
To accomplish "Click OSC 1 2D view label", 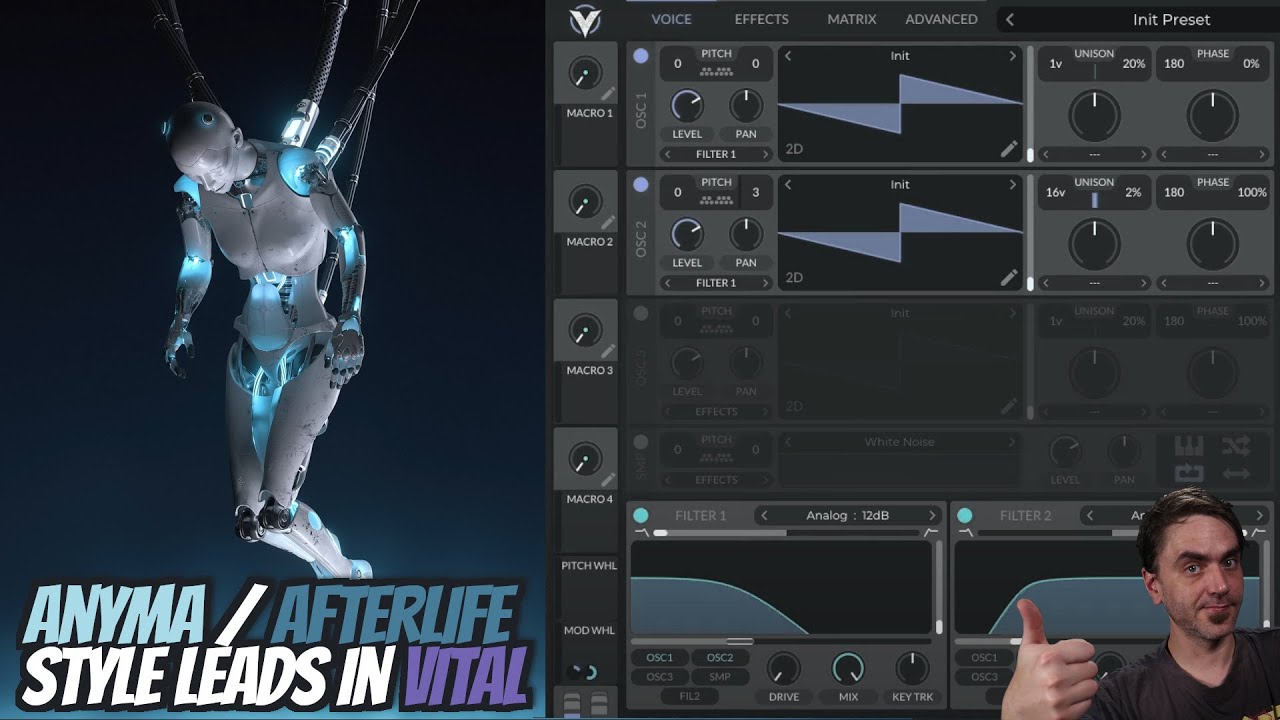I will 794,149.
